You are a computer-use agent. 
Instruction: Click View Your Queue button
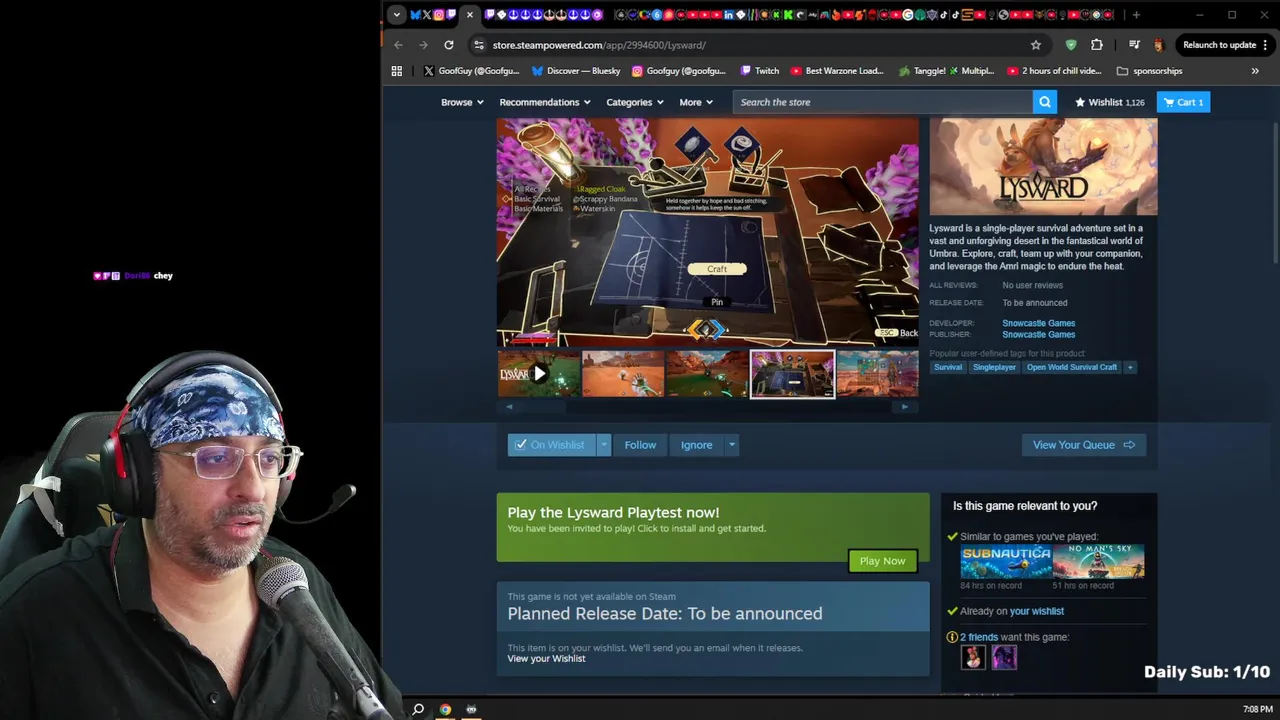[x=1083, y=445]
